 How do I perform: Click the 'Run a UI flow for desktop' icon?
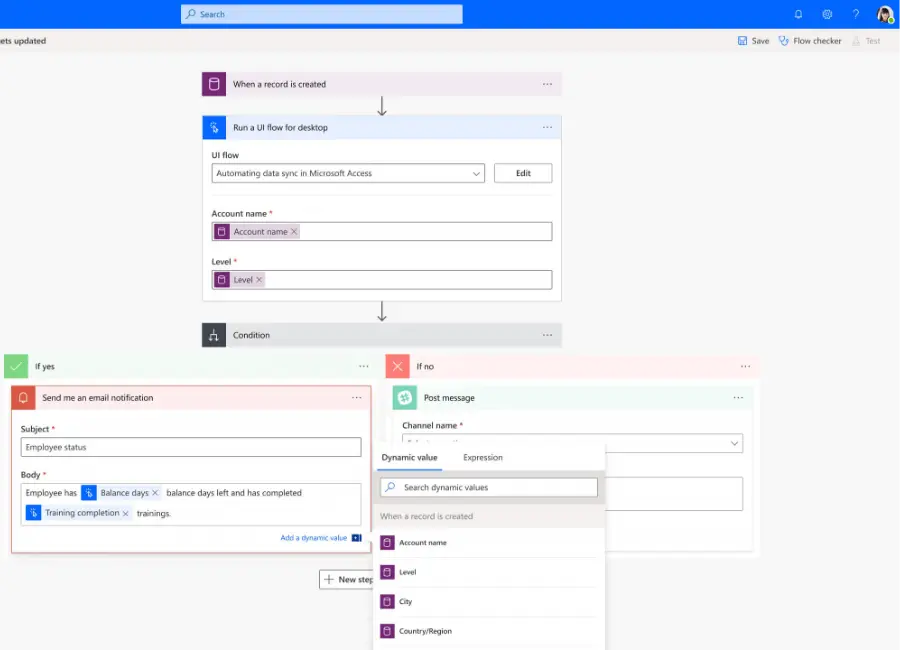[214, 127]
